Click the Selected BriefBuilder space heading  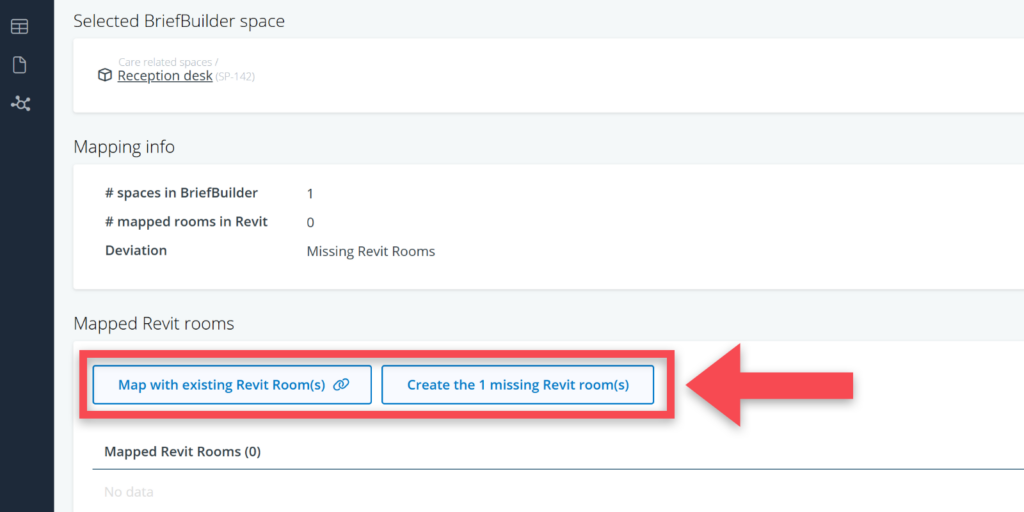pos(179,21)
